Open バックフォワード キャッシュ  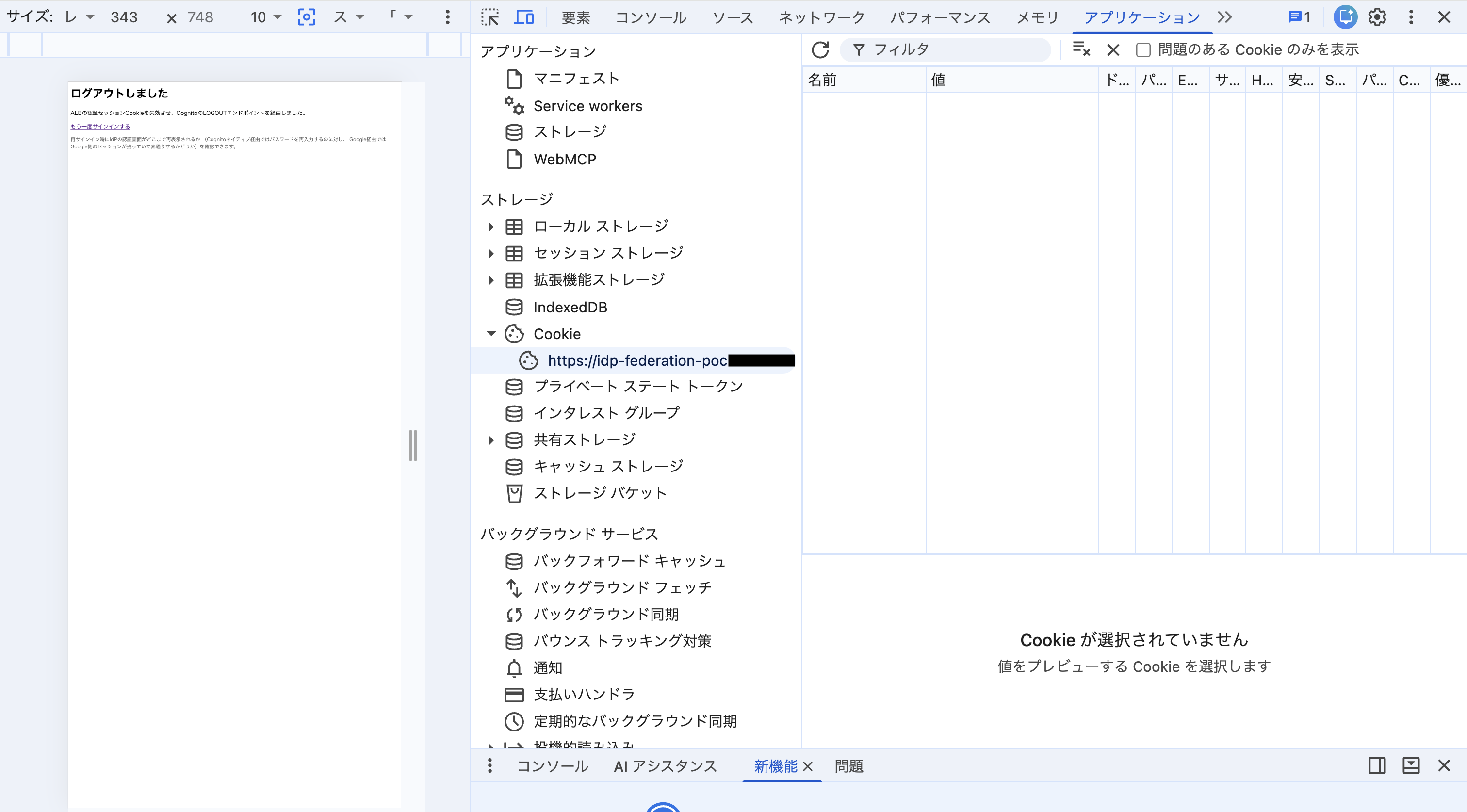tap(629, 561)
